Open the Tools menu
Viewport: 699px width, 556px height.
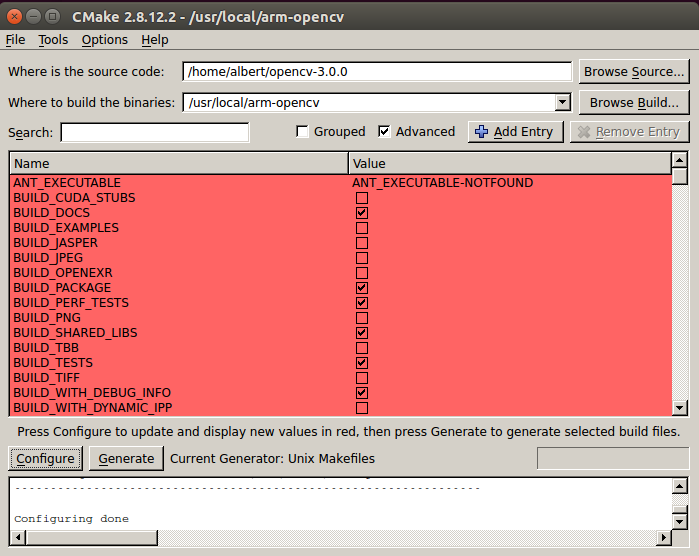[53, 40]
